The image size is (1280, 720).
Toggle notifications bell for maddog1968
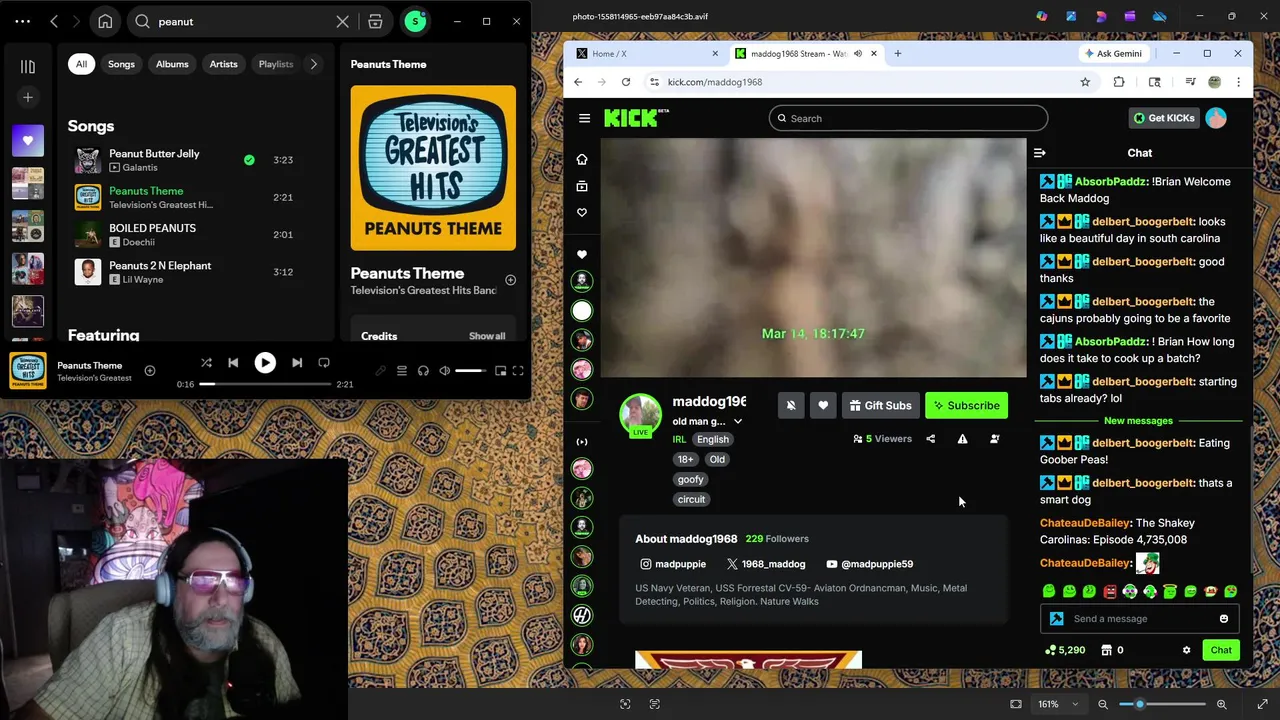[x=791, y=405]
